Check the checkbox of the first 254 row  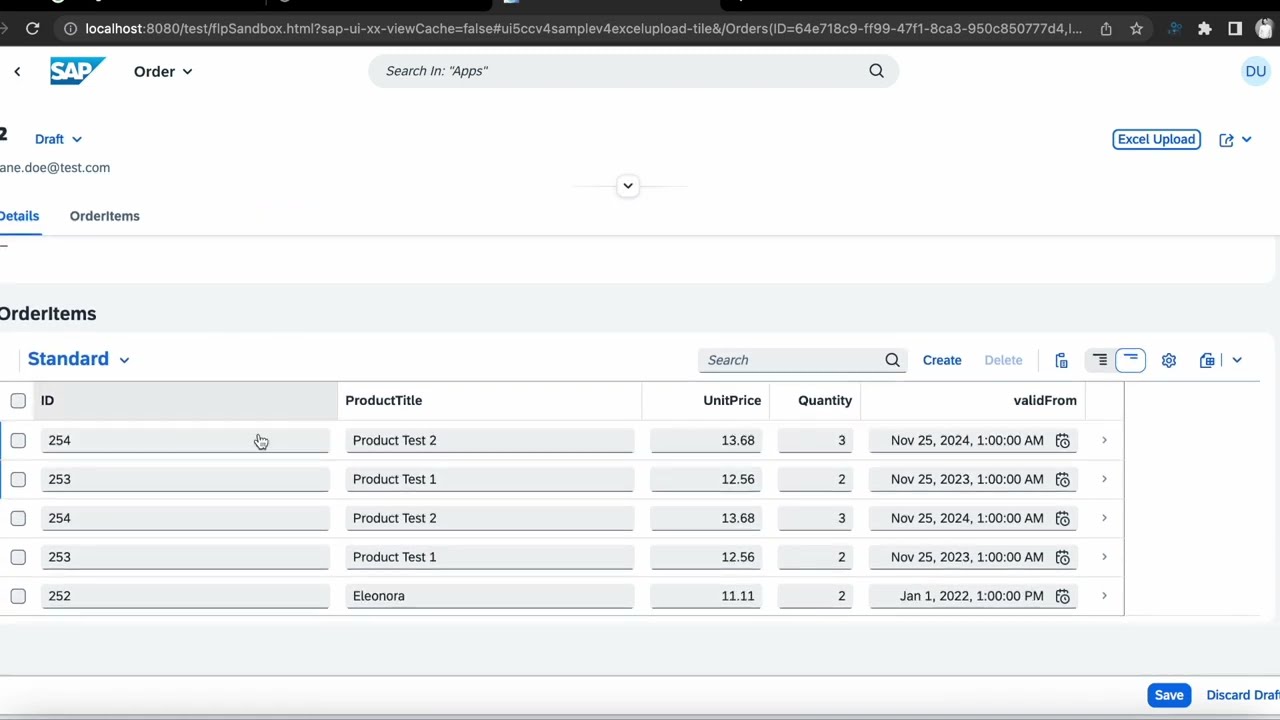pos(18,440)
